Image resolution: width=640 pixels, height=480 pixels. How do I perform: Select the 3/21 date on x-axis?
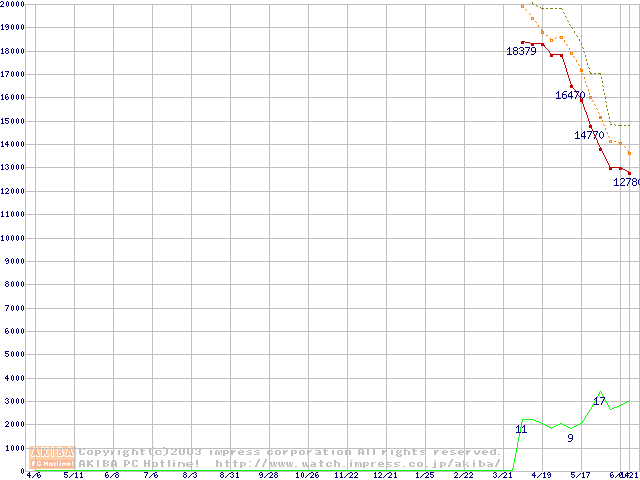[x=503, y=476]
